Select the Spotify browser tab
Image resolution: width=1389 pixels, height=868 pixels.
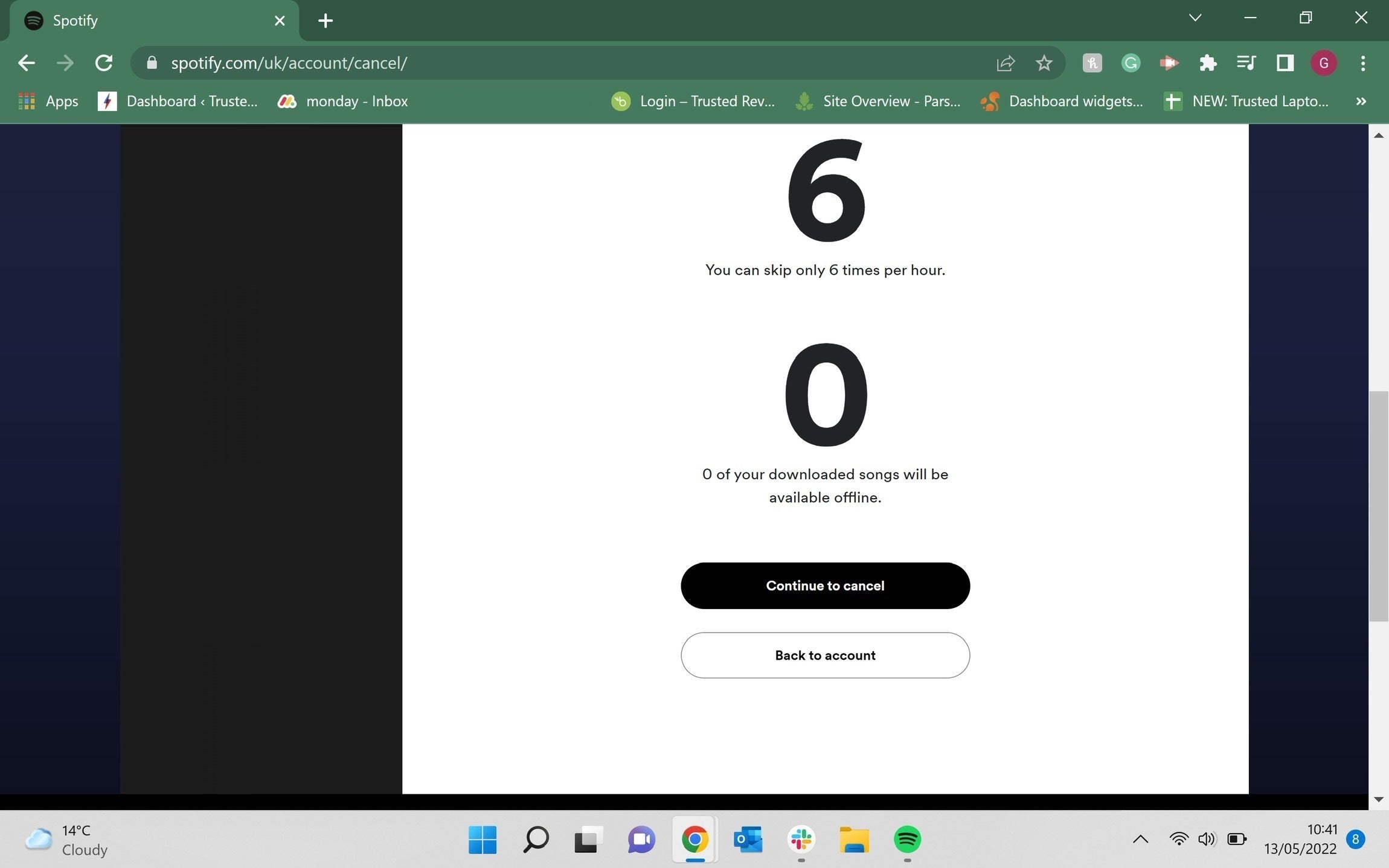point(154,21)
